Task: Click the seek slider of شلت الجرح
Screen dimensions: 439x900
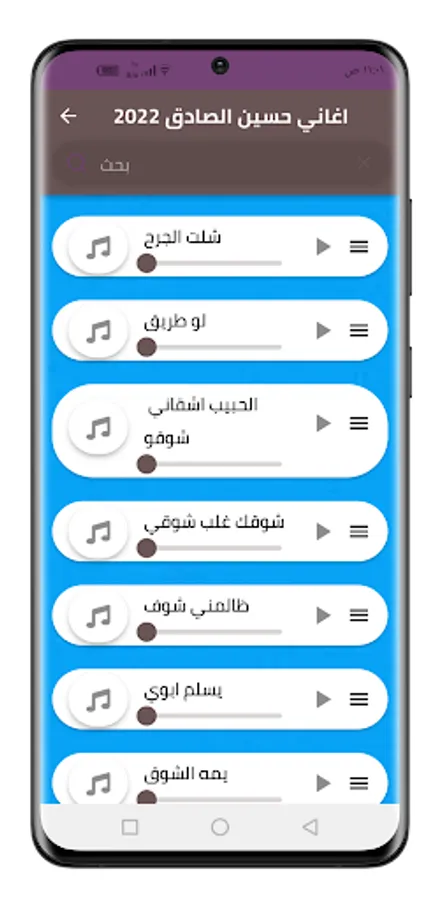Action: (x=210, y=263)
